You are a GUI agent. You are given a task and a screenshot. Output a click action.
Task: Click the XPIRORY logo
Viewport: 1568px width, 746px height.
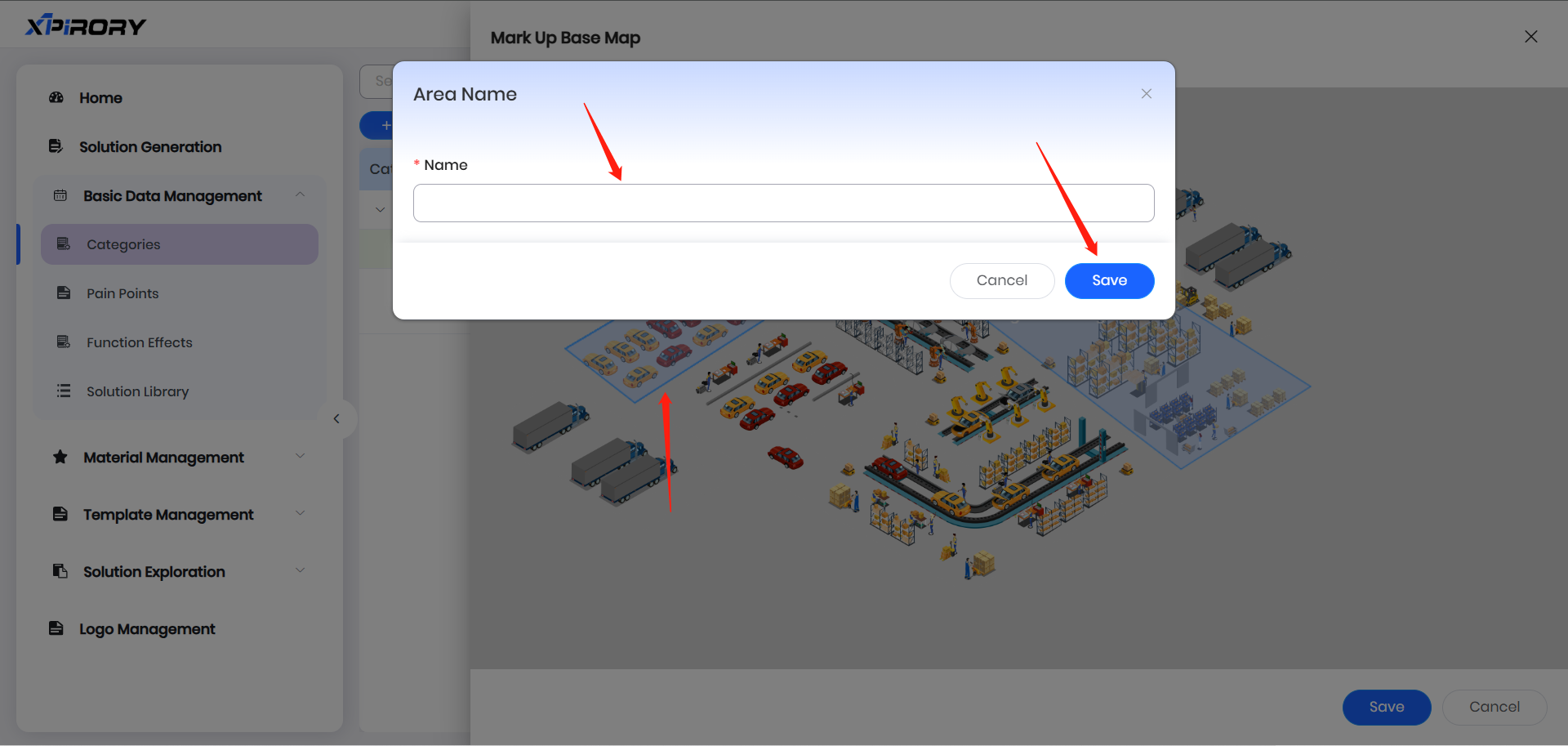pos(86,26)
